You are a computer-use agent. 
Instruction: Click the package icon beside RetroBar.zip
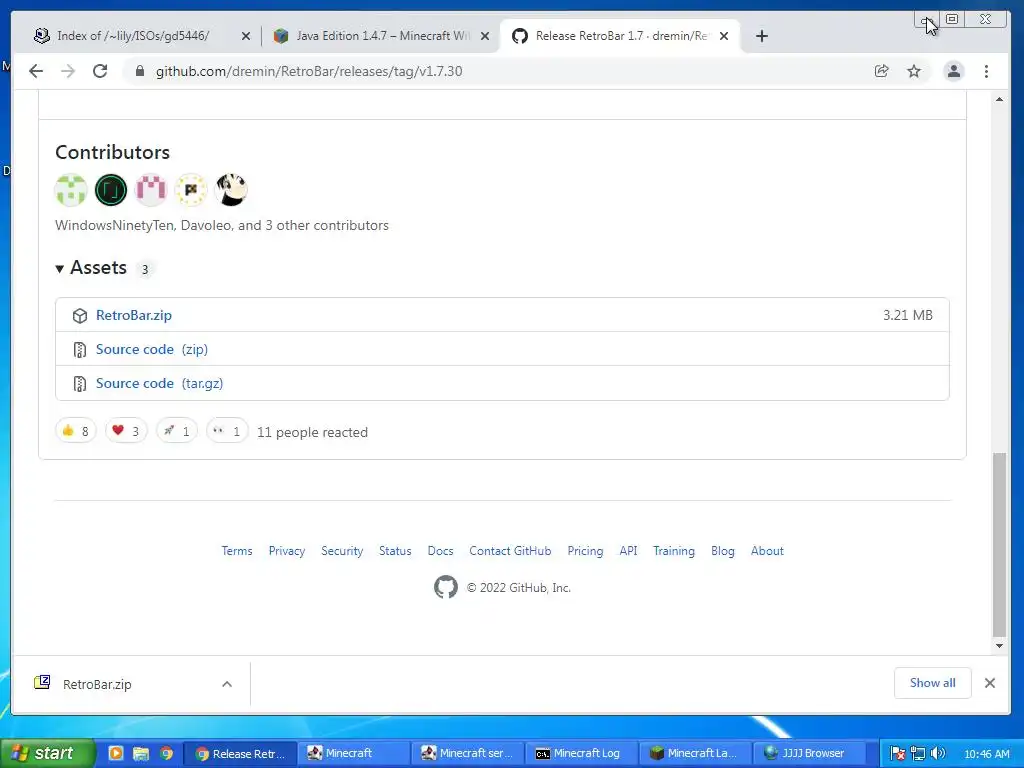point(80,316)
